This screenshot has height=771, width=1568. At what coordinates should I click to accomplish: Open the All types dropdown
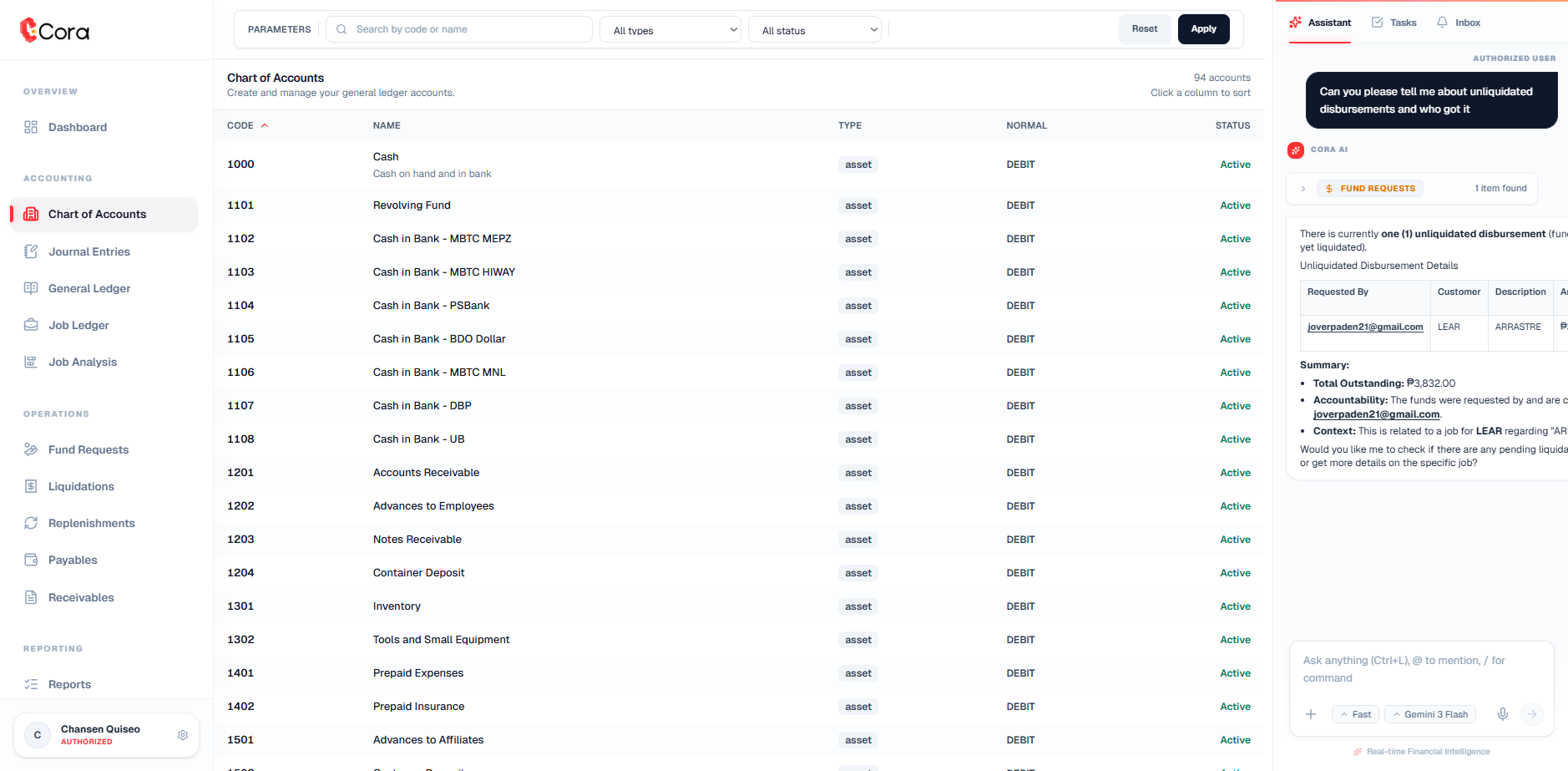pos(670,30)
